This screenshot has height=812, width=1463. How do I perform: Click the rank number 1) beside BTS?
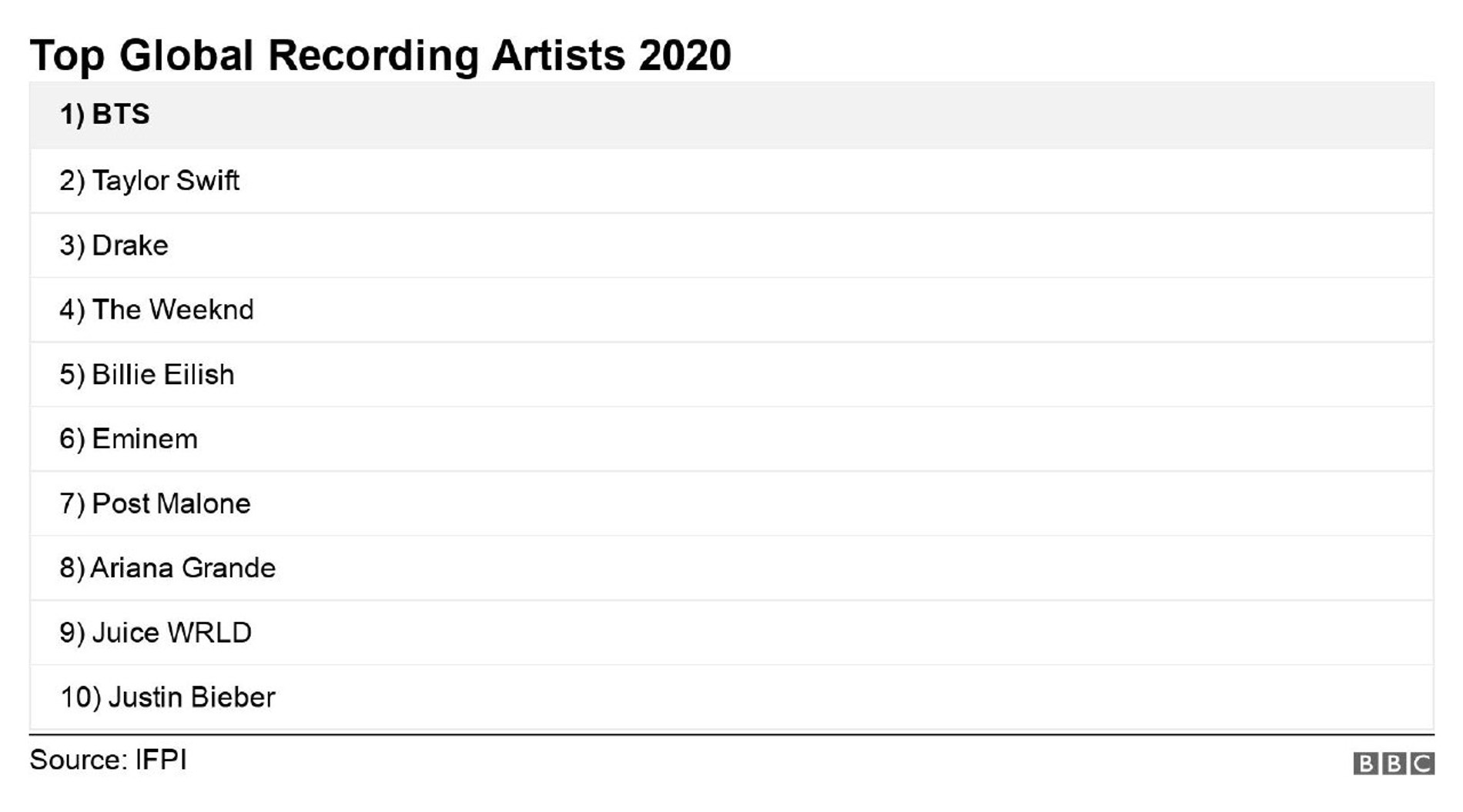(x=72, y=115)
